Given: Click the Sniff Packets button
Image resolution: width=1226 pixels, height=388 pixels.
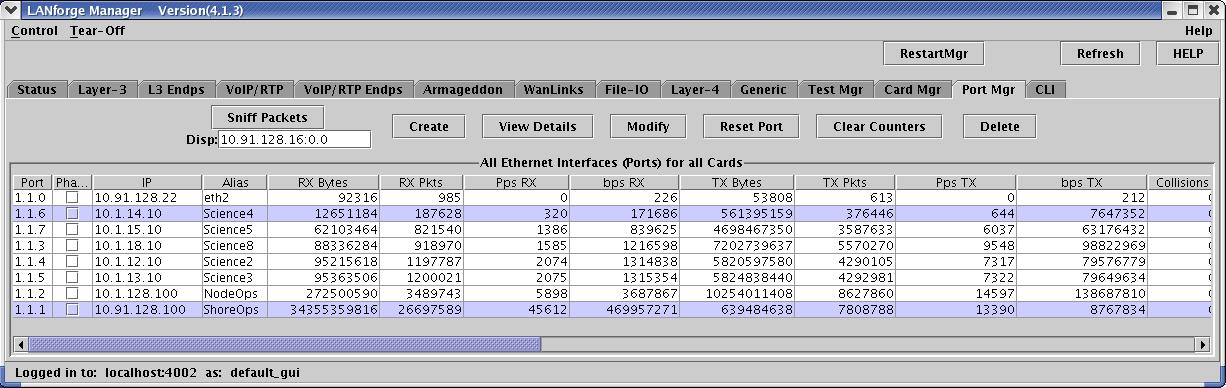Looking at the screenshot, I should click(x=267, y=117).
